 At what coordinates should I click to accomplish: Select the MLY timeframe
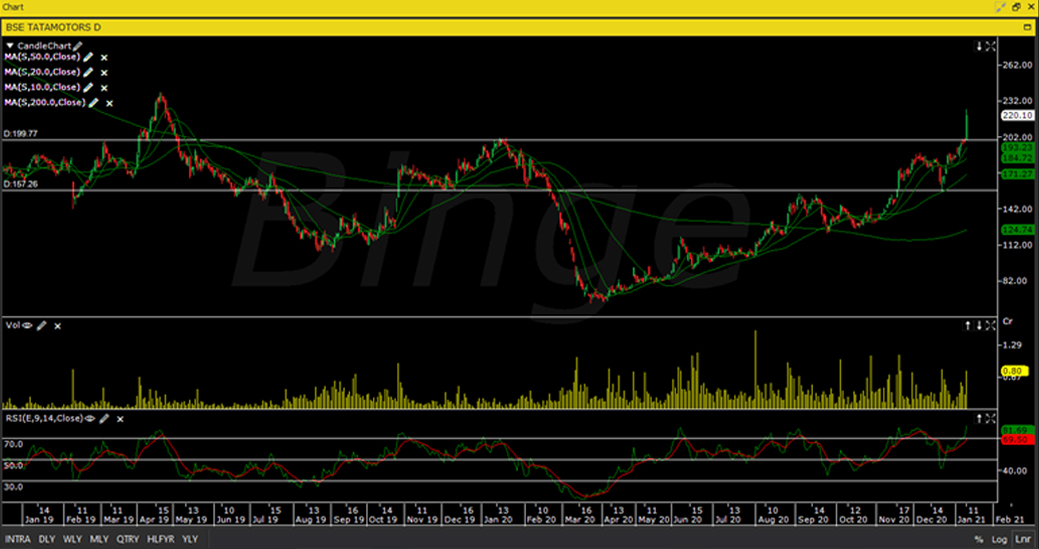[x=99, y=539]
